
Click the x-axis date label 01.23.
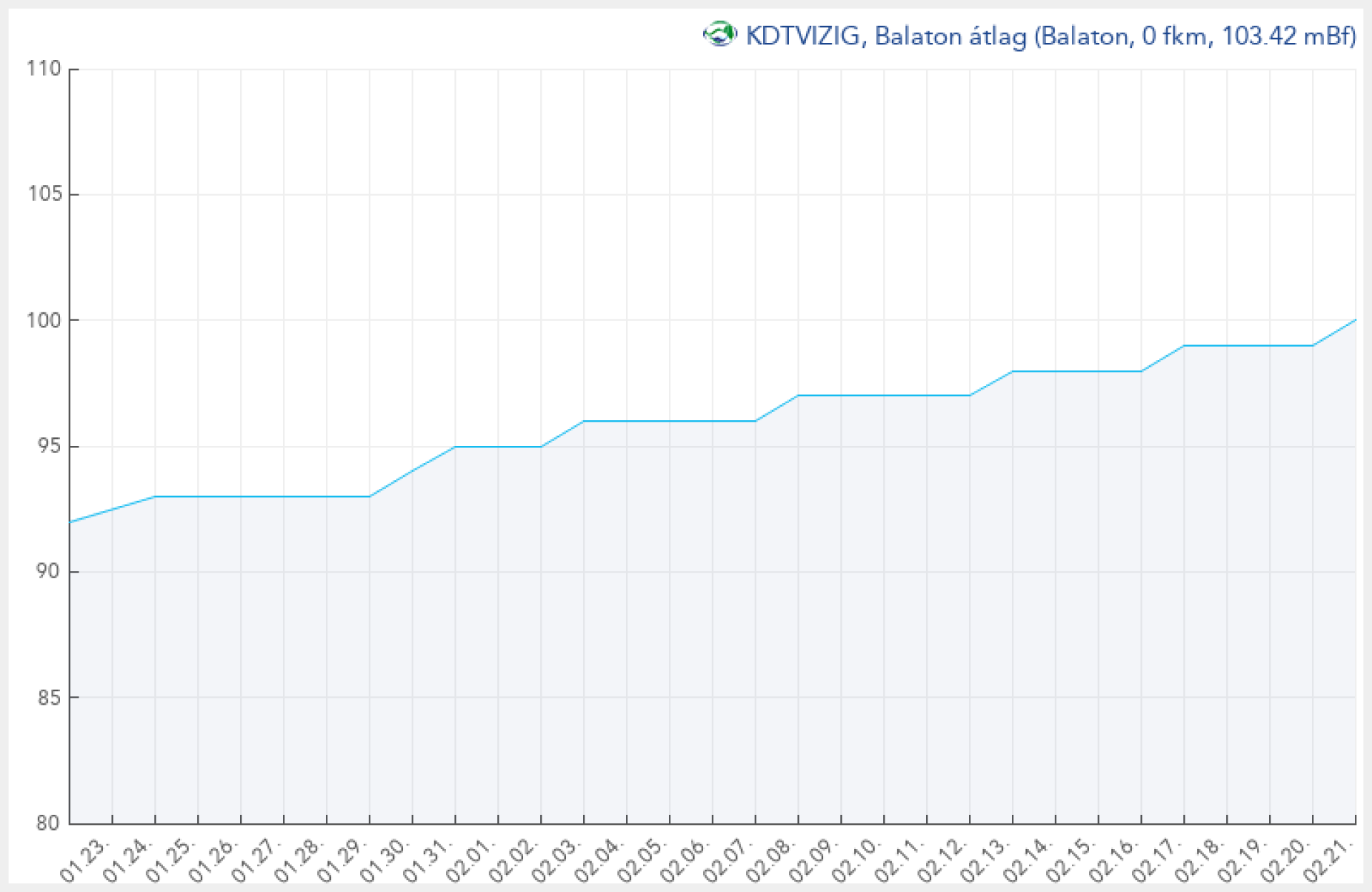pos(84,861)
